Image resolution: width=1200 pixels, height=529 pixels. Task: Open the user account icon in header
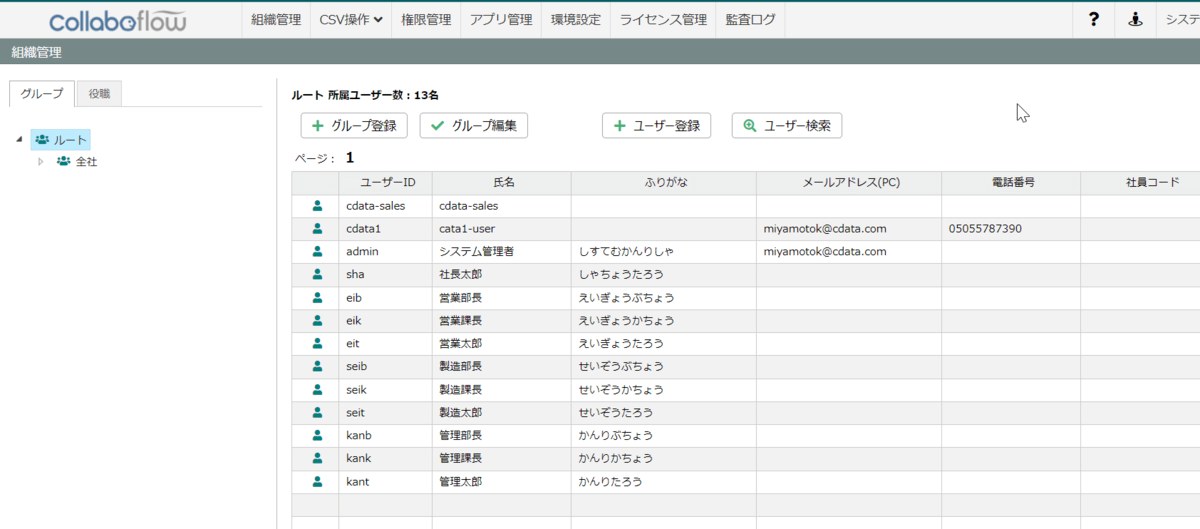(1135, 19)
